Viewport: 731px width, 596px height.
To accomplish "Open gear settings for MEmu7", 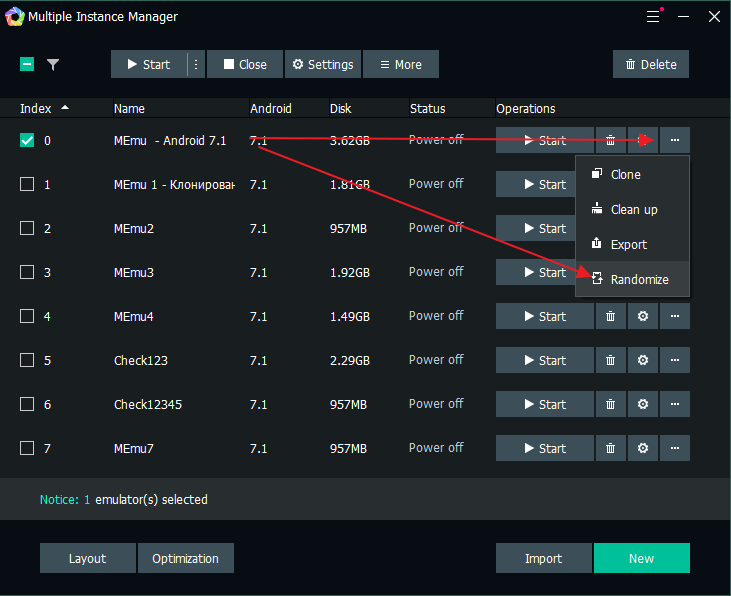I will coord(643,448).
